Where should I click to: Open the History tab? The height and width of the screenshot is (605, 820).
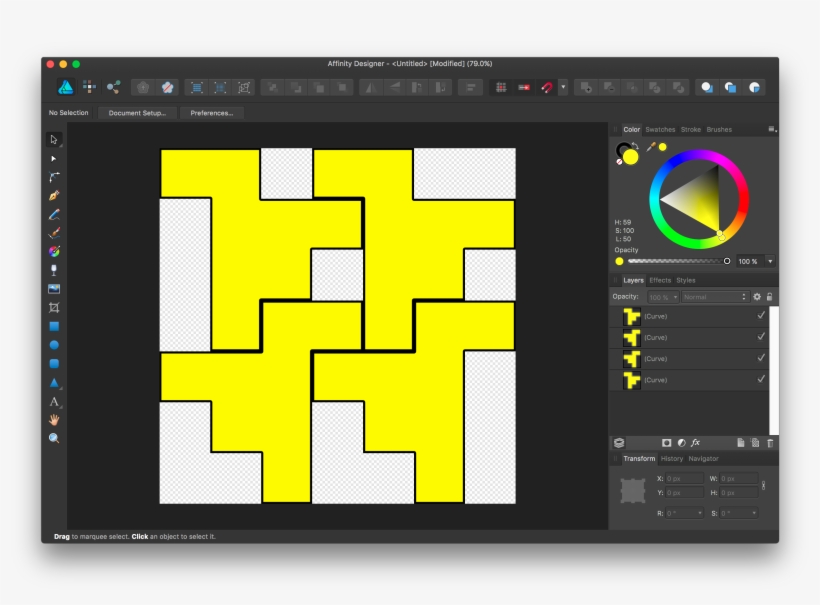(x=672, y=459)
